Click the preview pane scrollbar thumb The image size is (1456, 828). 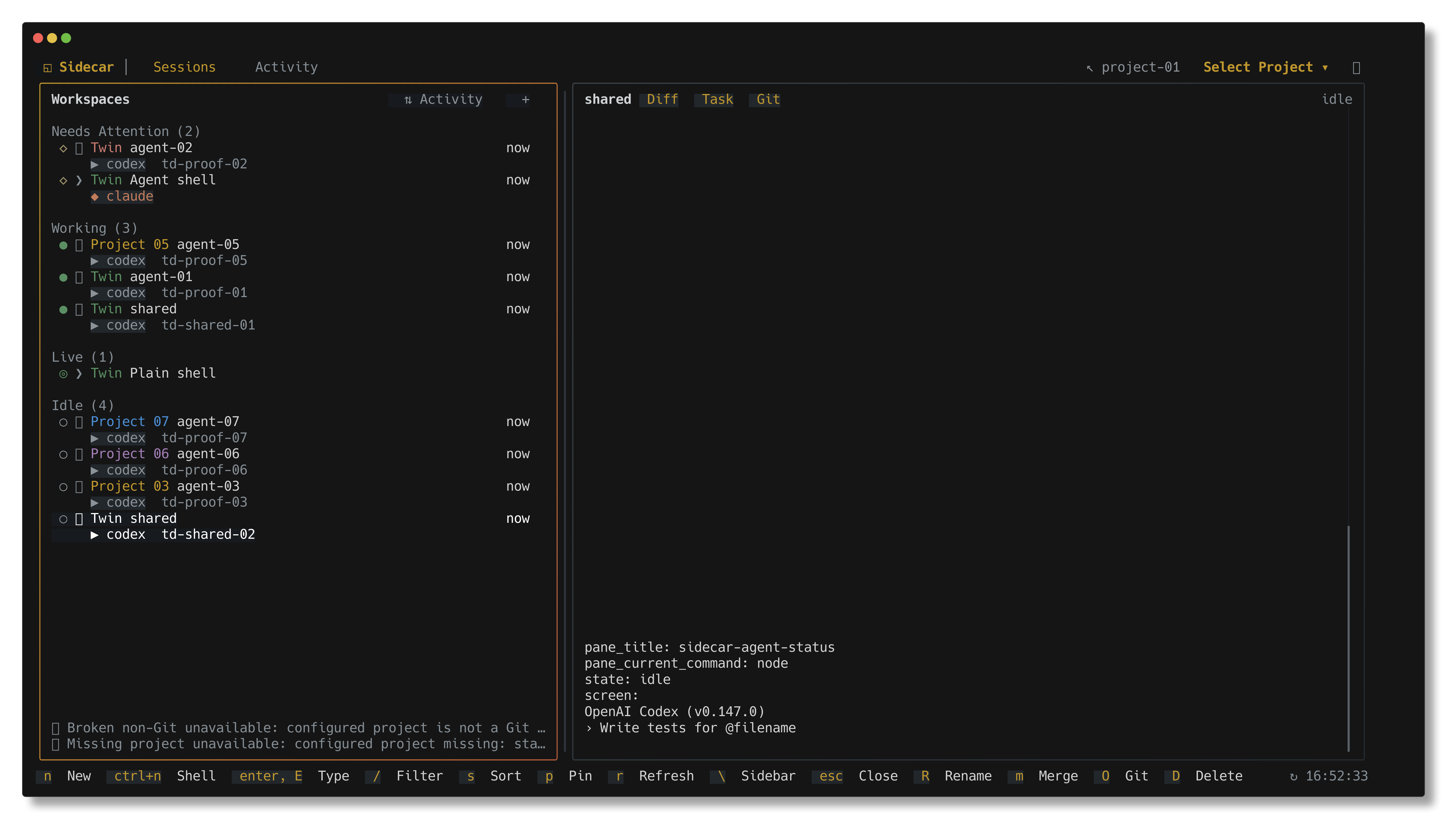(x=1348, y=638)
